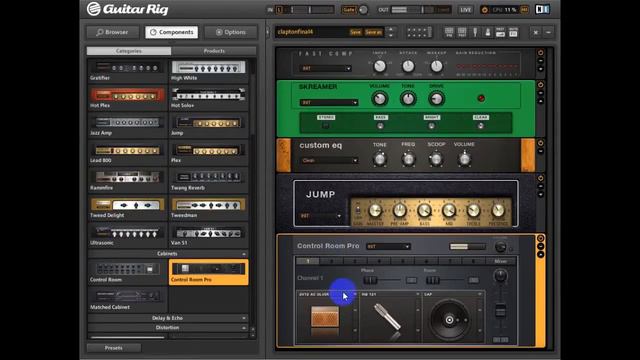The image size is (640, 360).
Task: Toggle the audio engine power button
Action: point(484,9)
